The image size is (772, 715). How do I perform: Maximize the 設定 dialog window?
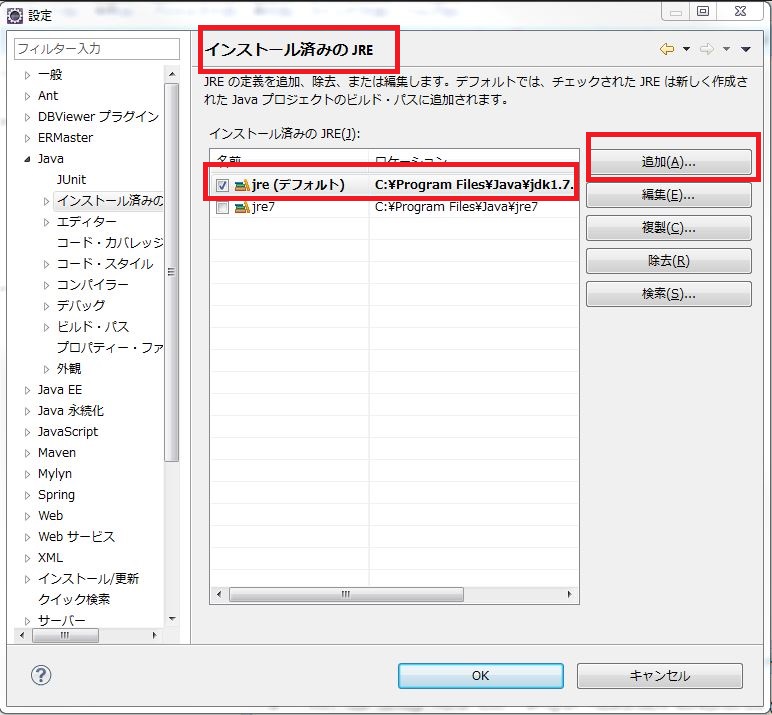coord(703,11)
